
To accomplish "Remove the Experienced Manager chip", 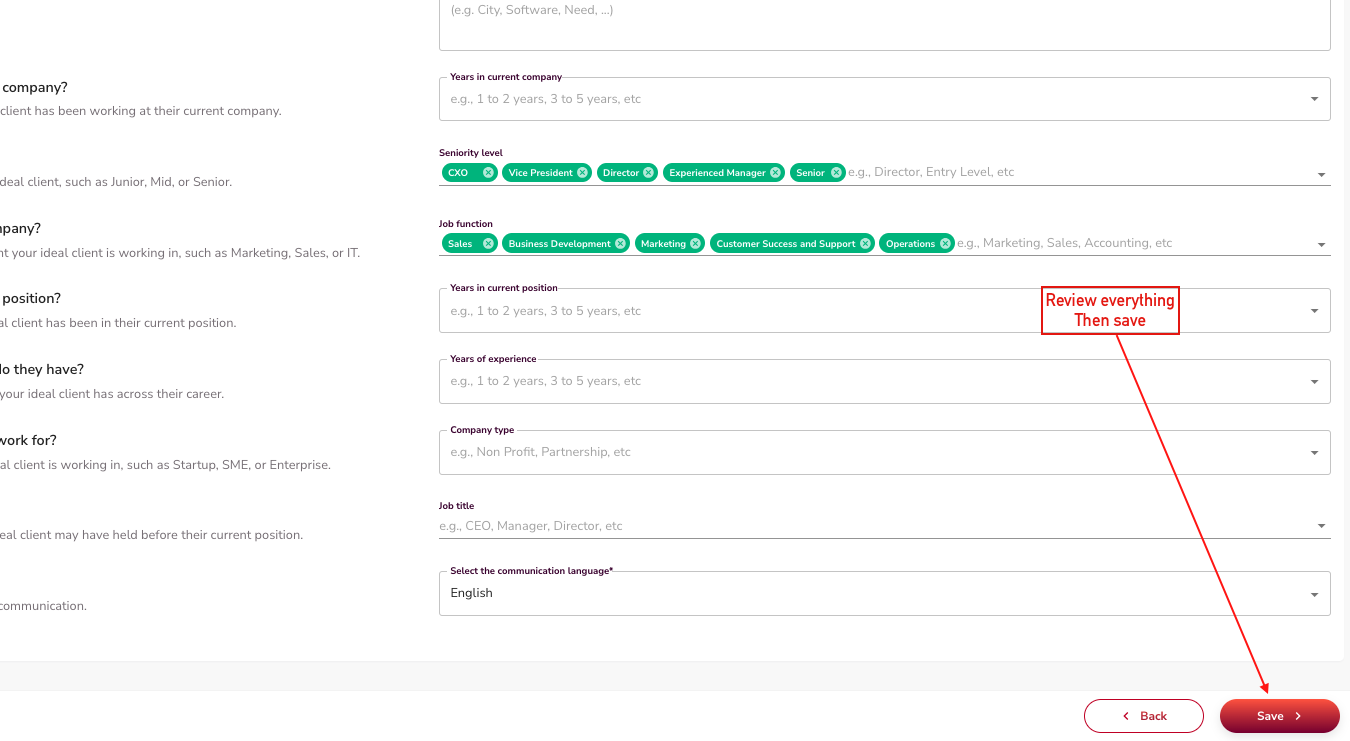I will click(775, 173).
